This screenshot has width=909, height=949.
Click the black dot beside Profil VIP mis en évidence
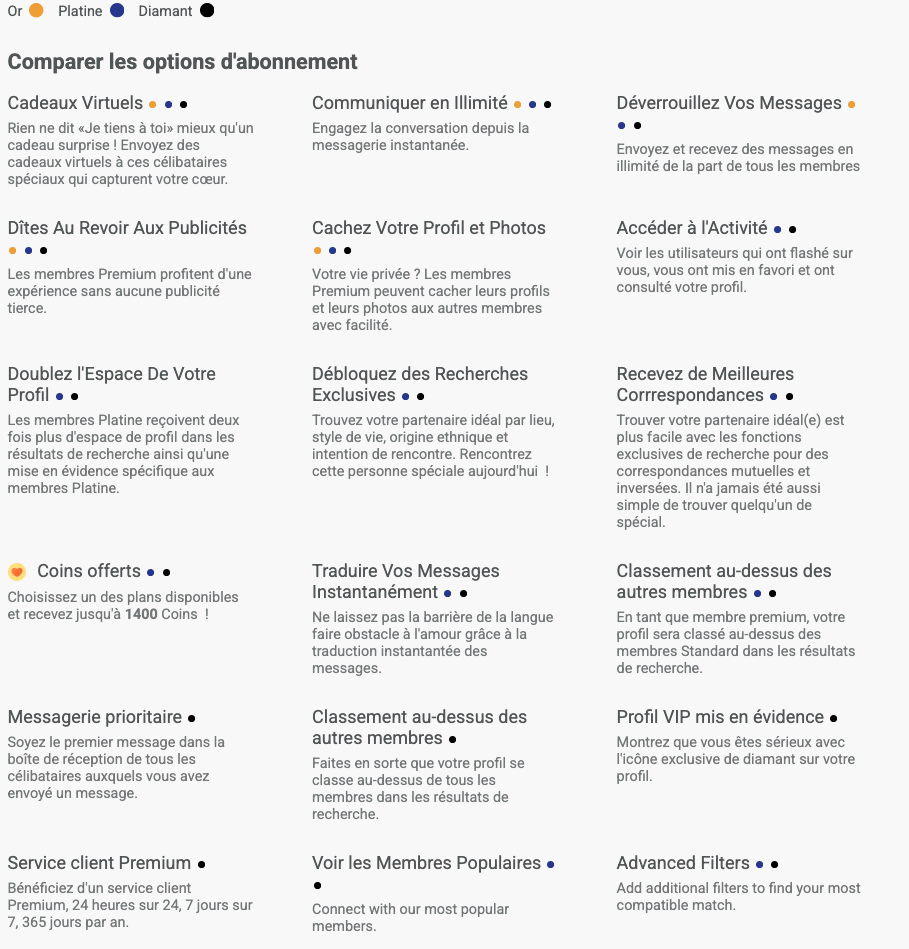tap(833, 718)
